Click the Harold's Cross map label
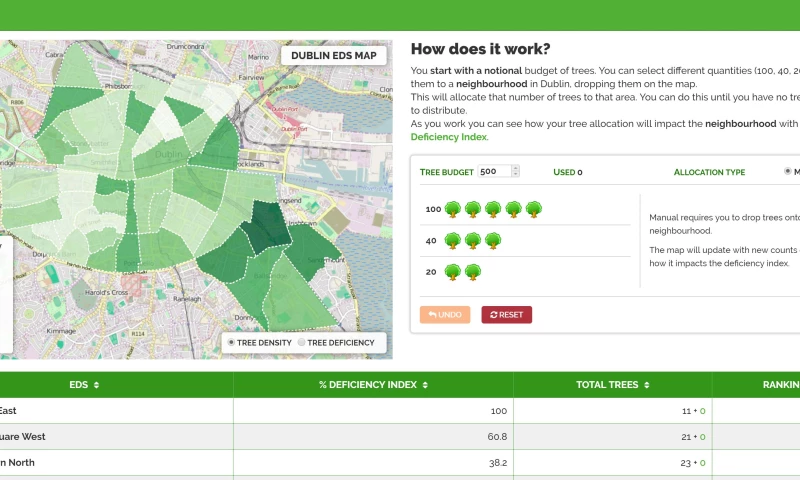The height and width of the screenshot is (480, 800). point(106,293)
